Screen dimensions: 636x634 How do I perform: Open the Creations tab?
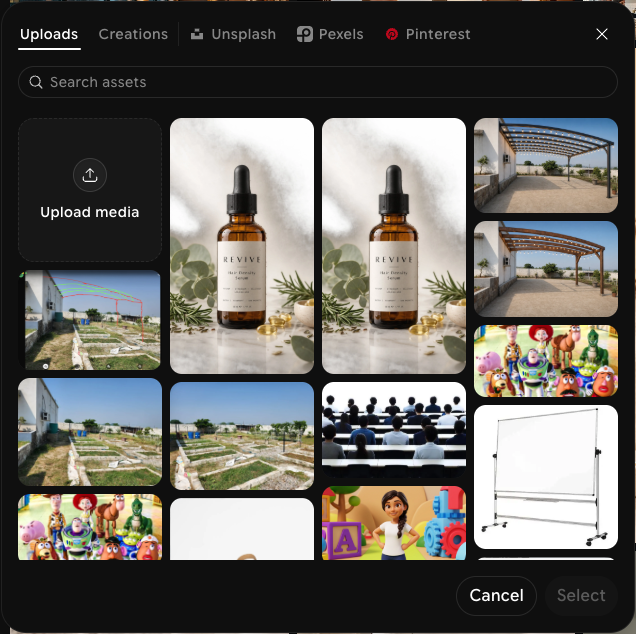133,34
